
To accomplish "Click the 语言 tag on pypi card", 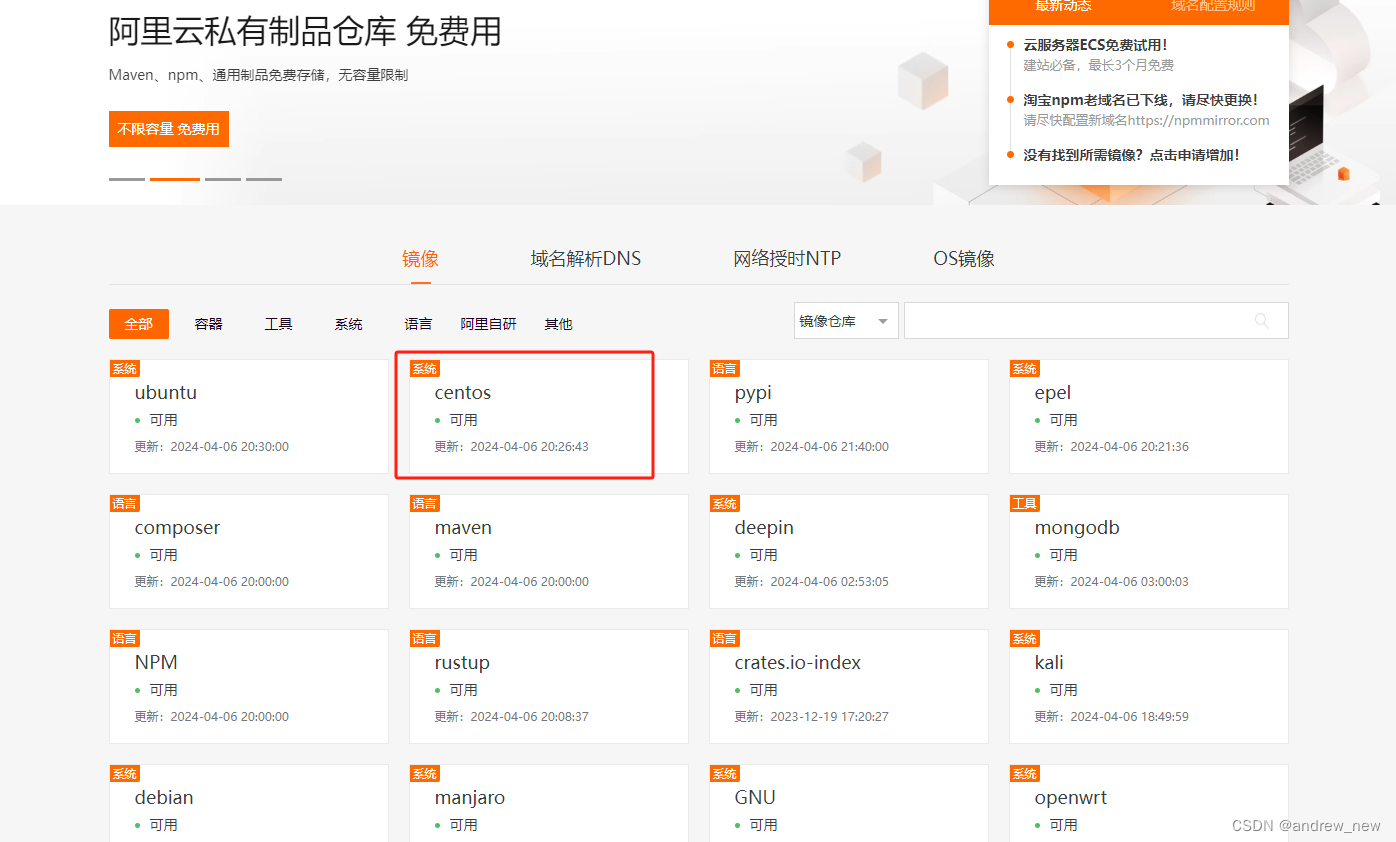I will point(724,368).
